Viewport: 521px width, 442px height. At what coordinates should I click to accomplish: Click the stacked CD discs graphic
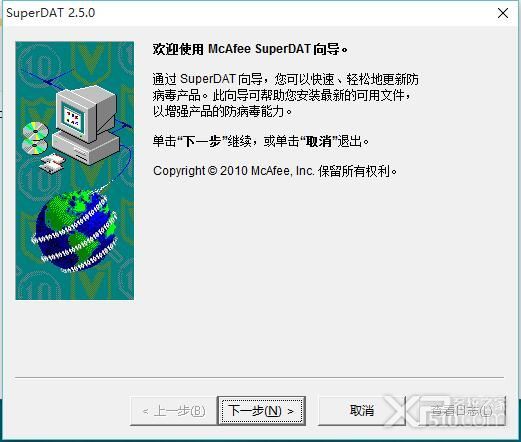click(x=35, y=138)
